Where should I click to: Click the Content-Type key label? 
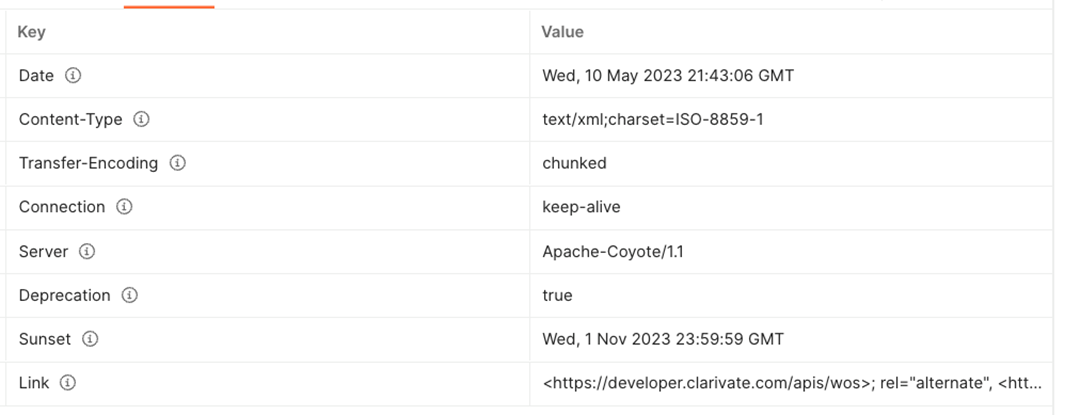tap(71, 120)
